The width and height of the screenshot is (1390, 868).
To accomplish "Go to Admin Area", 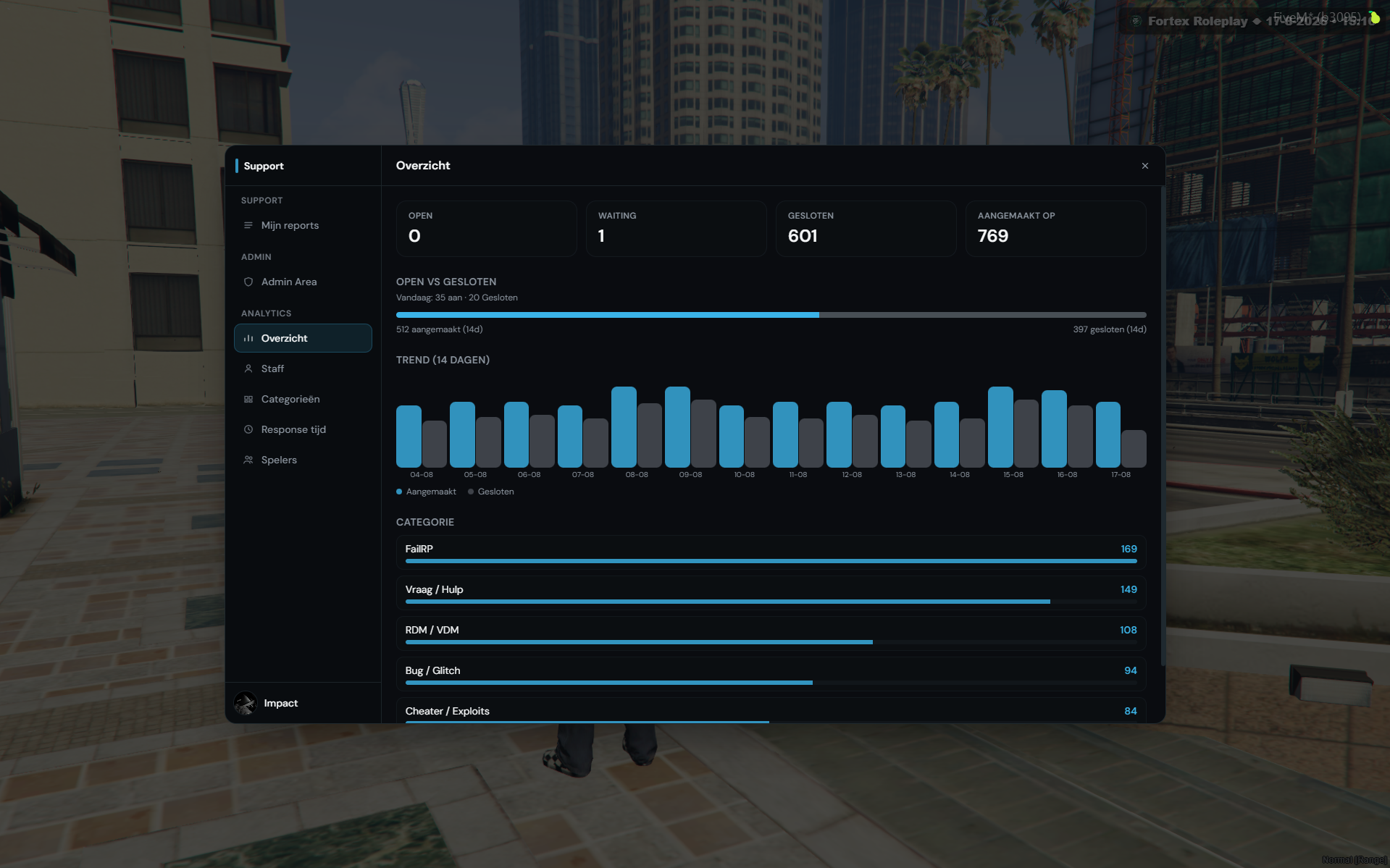I will coord(303,282).
